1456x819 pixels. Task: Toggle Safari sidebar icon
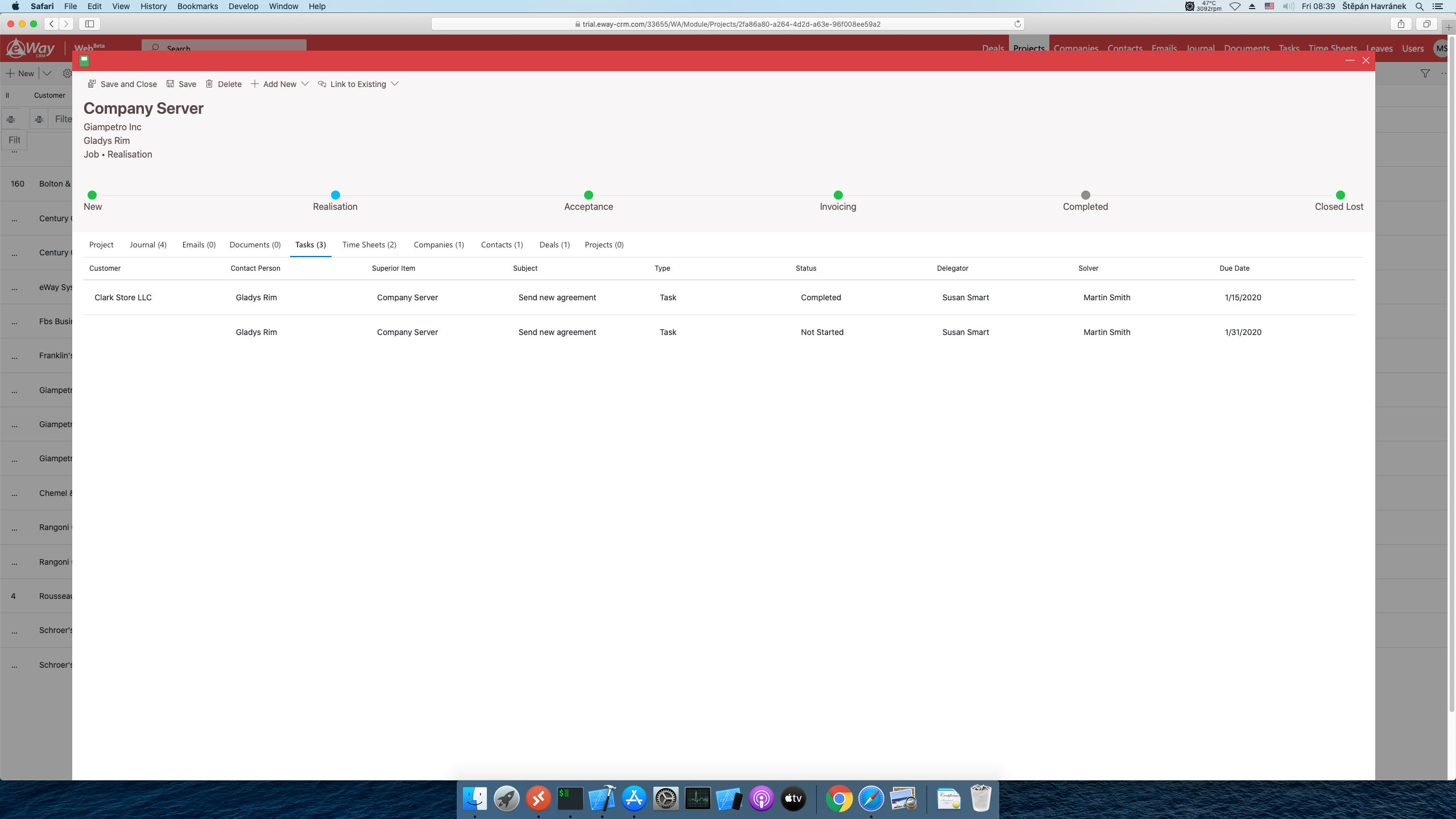click(89, 24)
